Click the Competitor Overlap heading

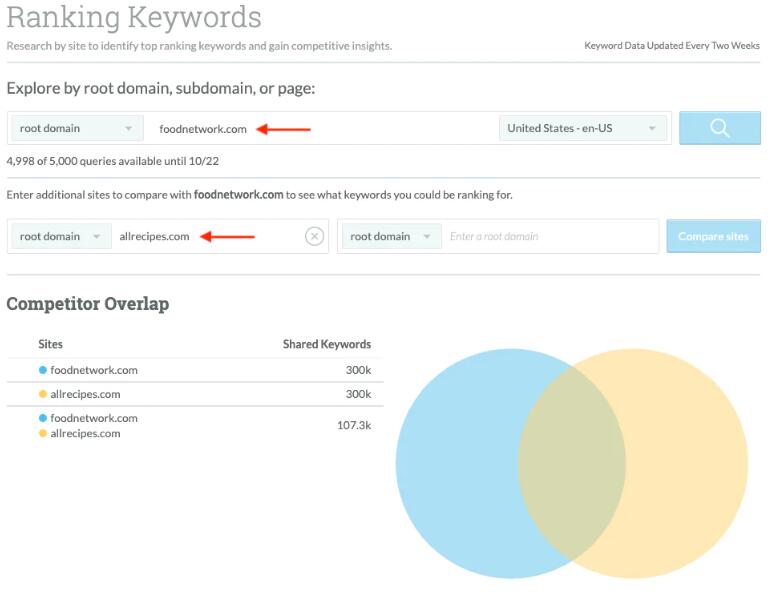tap(88, 304)
